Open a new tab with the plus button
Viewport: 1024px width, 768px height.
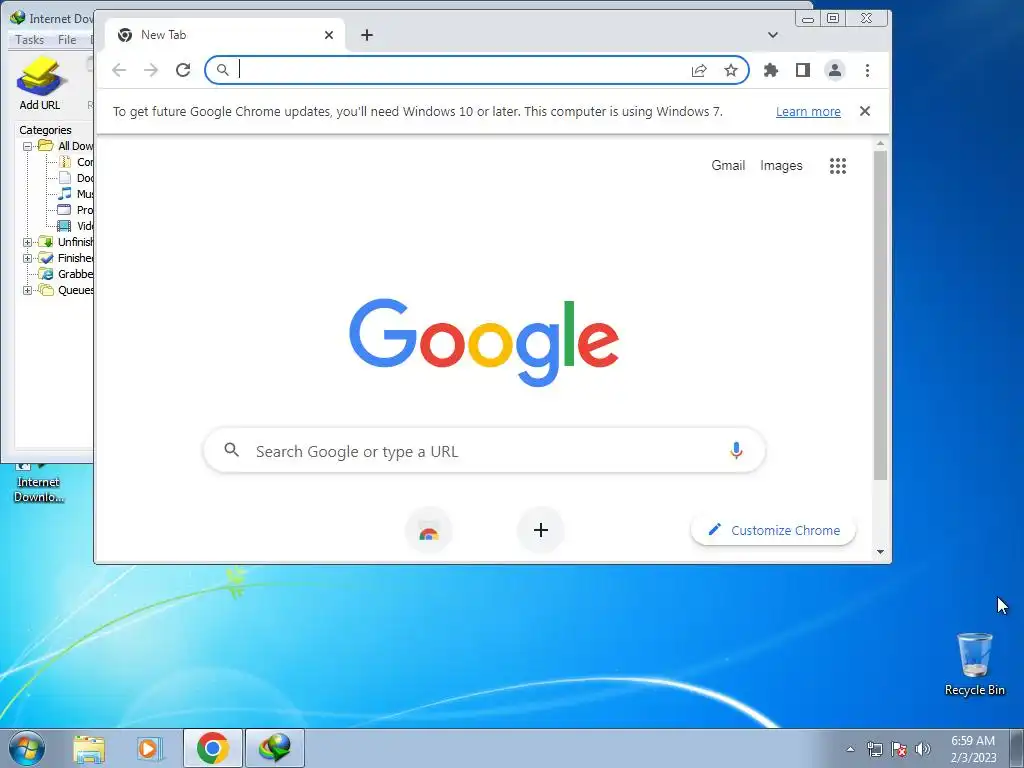coord(367,35)
